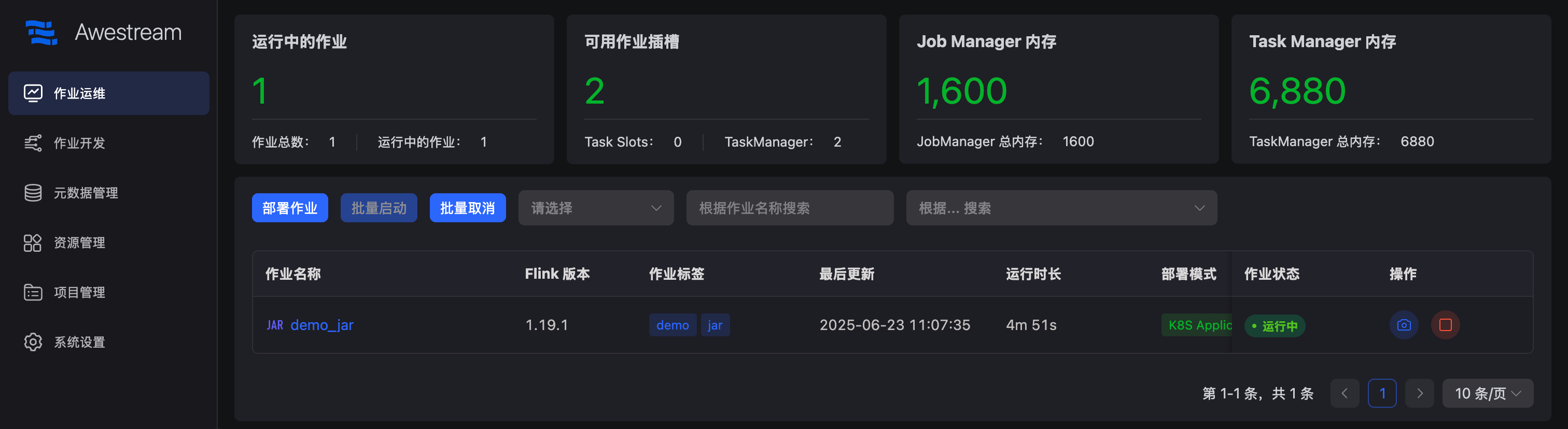Open the demo_jar job link
1568x429 pixels.
tap(321, 325)
